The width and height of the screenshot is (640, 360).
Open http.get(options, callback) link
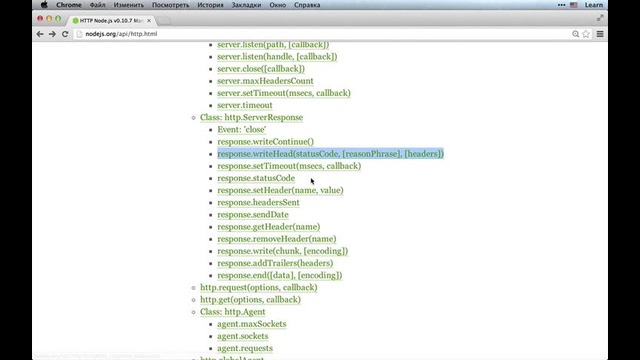pos(250,300)
